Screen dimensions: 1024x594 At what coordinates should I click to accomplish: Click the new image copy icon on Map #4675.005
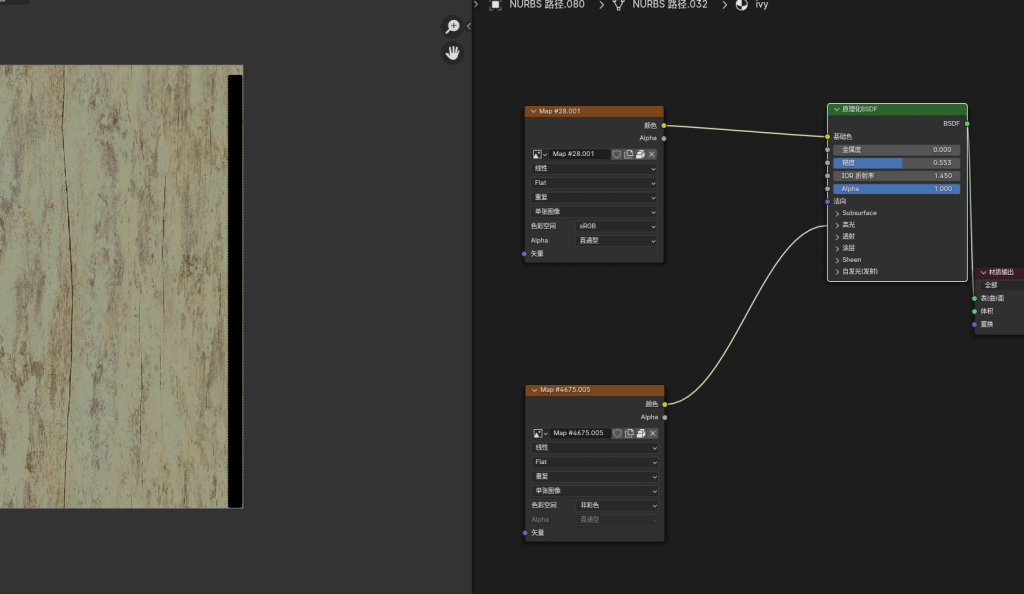[629, 433]
